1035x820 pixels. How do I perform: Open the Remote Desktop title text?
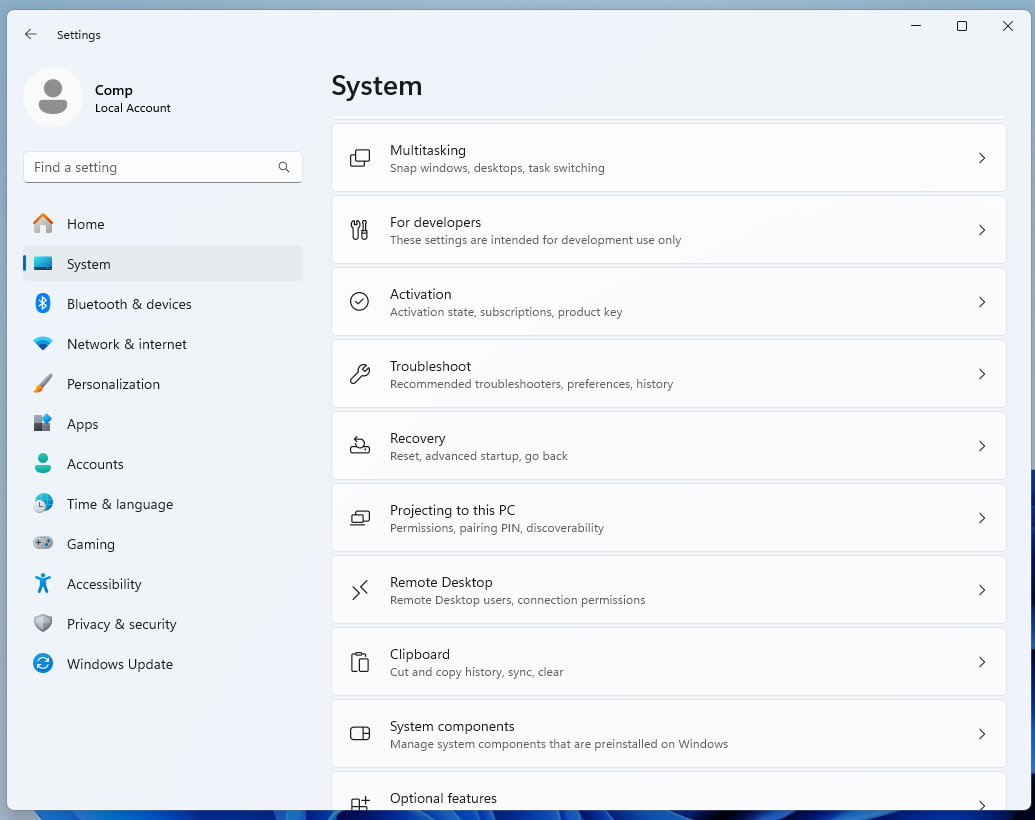pyautogui.click(x=441, y=582)
